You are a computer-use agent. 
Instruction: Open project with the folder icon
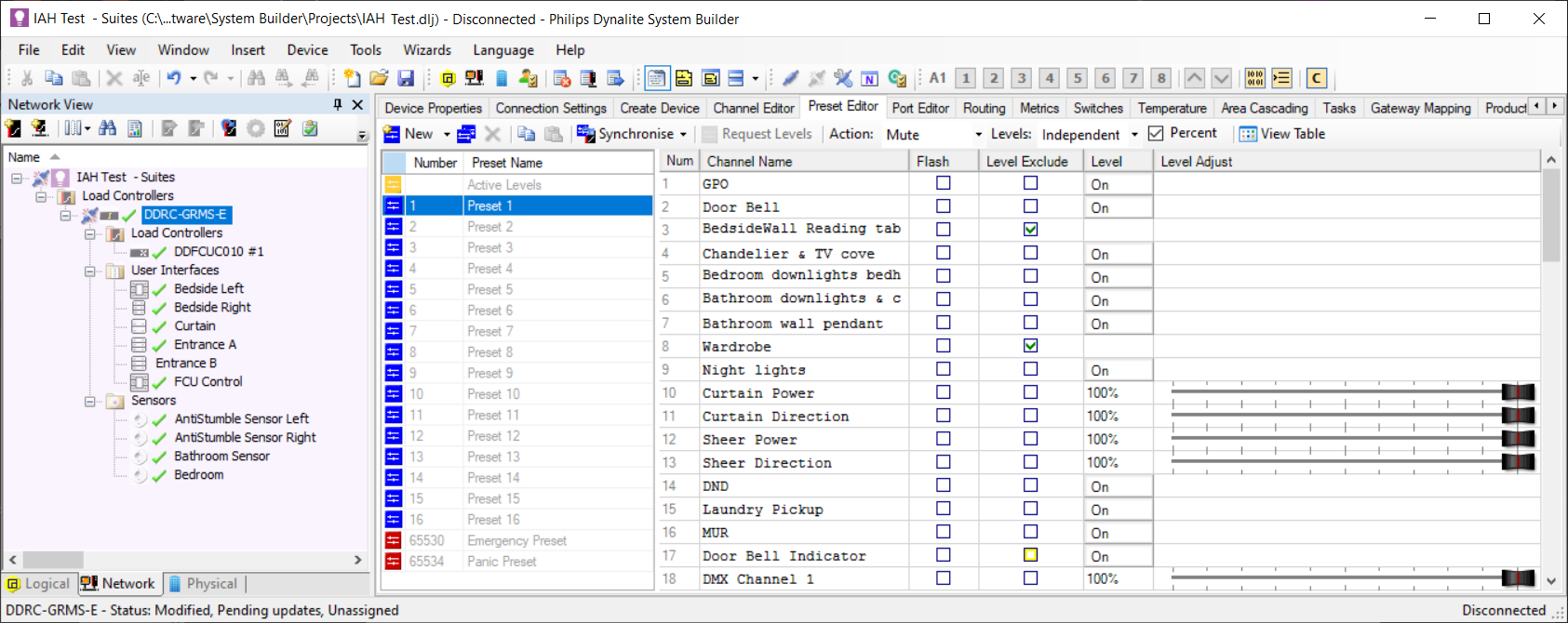click(379, 78)
